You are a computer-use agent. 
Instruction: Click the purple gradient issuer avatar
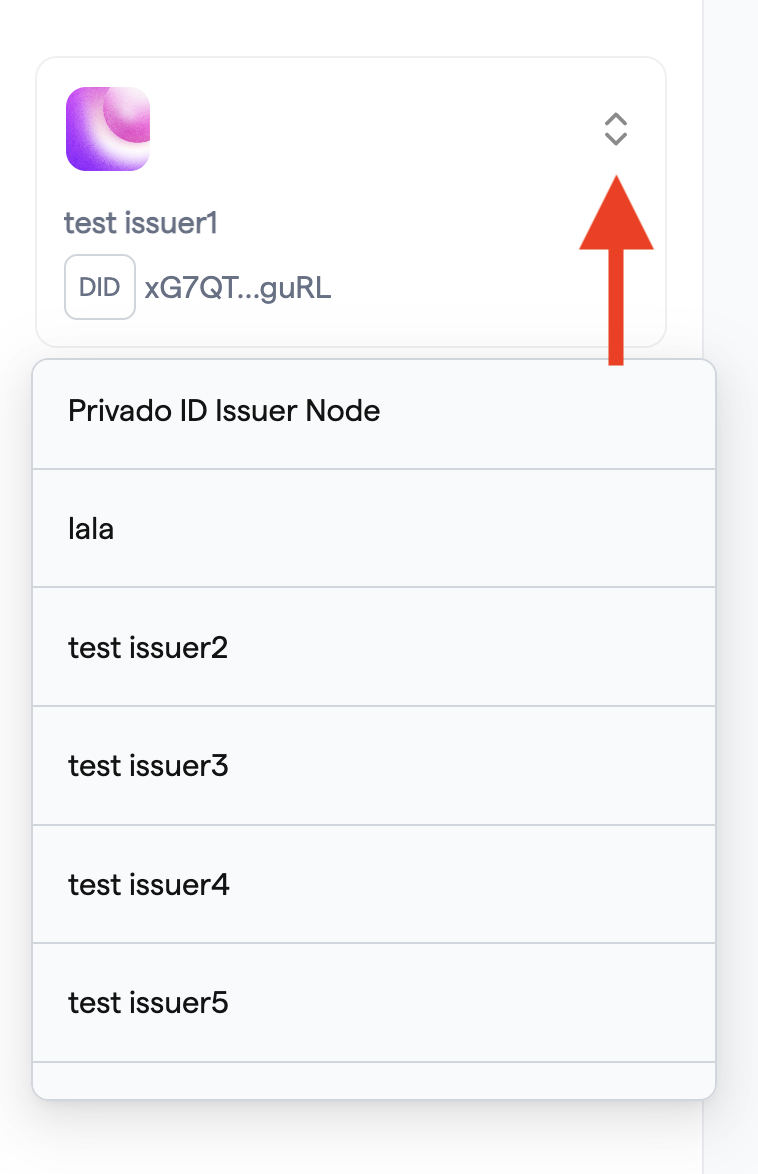108,129
